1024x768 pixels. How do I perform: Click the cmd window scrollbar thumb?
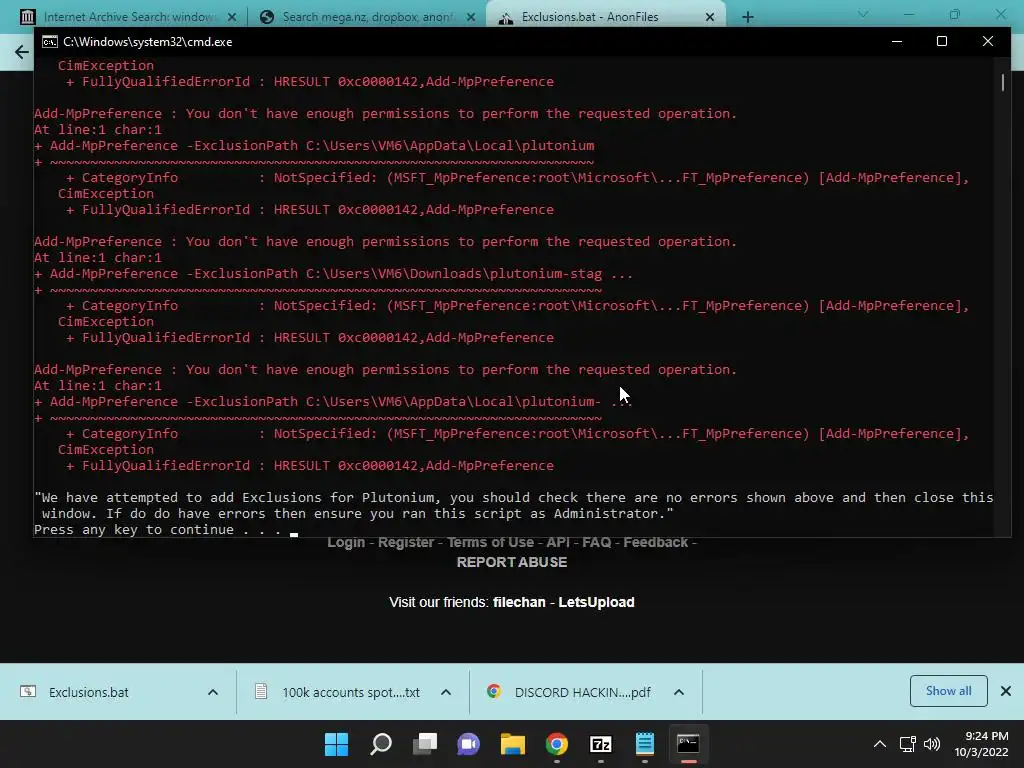1002,82
